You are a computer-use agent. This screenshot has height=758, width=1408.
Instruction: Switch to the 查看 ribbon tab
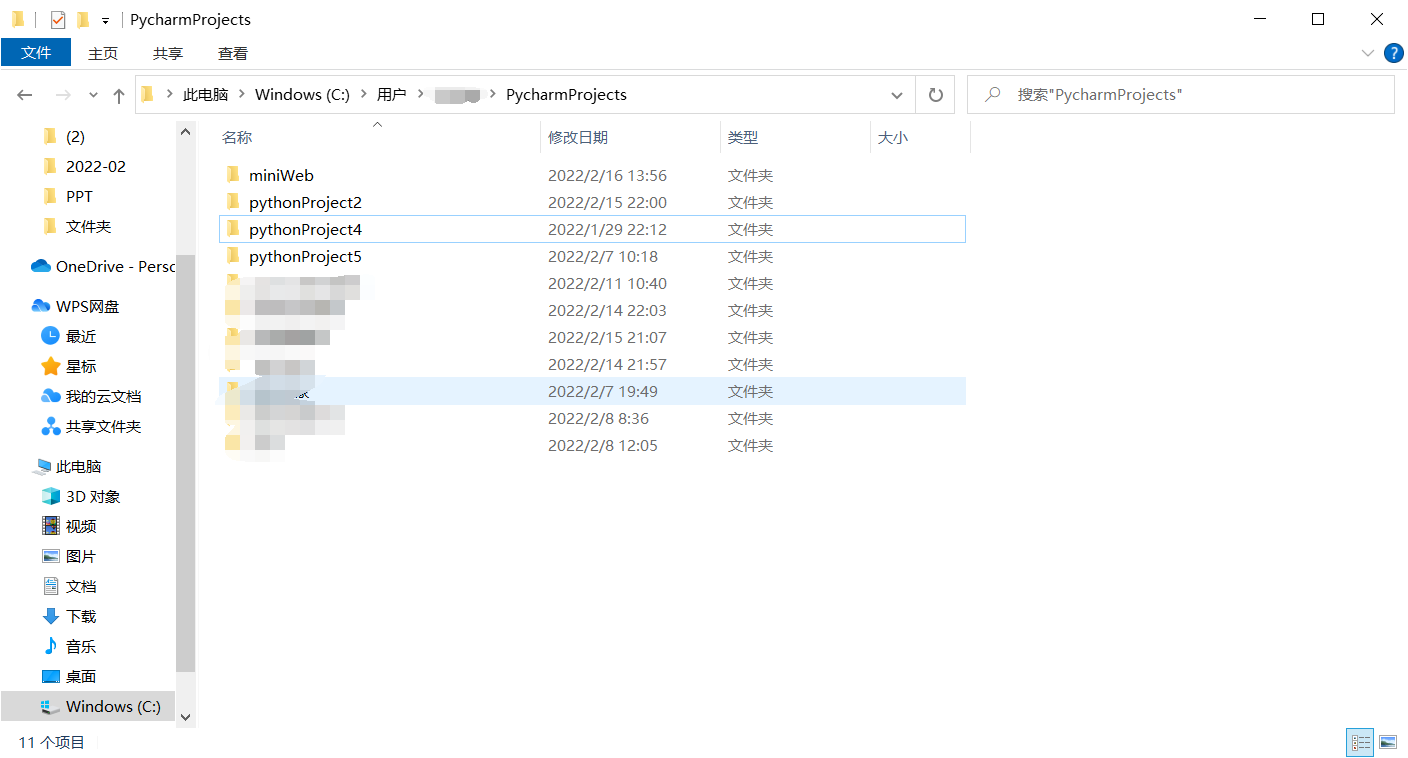pyautogui.click(x=233, y=53)
